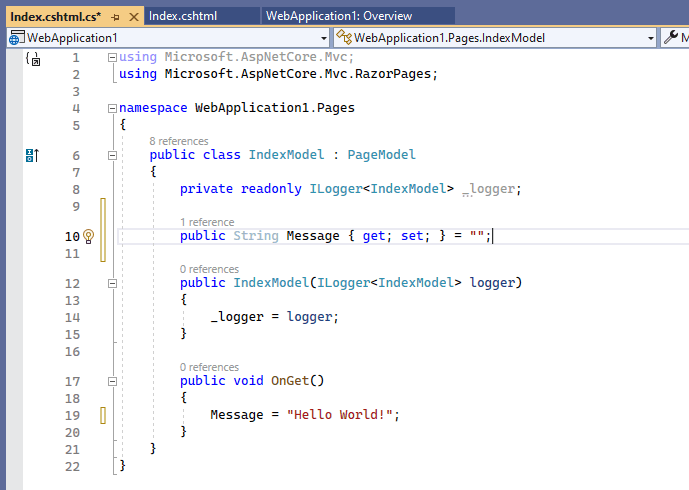Click the project icon in the WebApplication1 dropdown
This screenshot has height=490, width=689.
[x=16, y=38]
